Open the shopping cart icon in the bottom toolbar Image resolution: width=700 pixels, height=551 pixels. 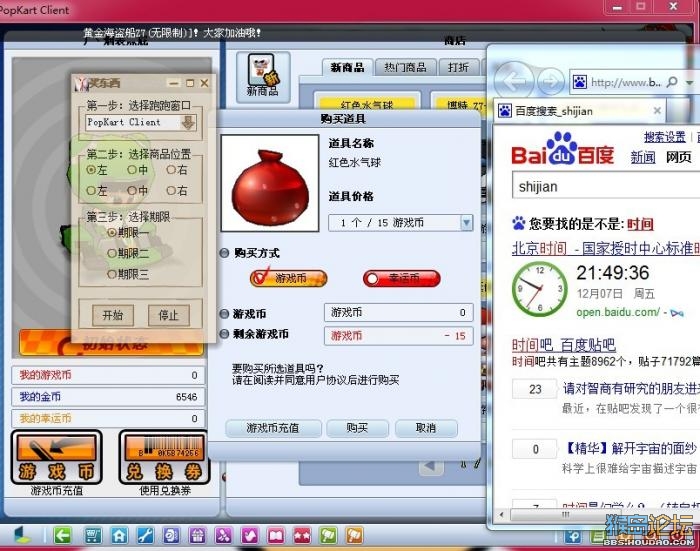tap(93, 535)
